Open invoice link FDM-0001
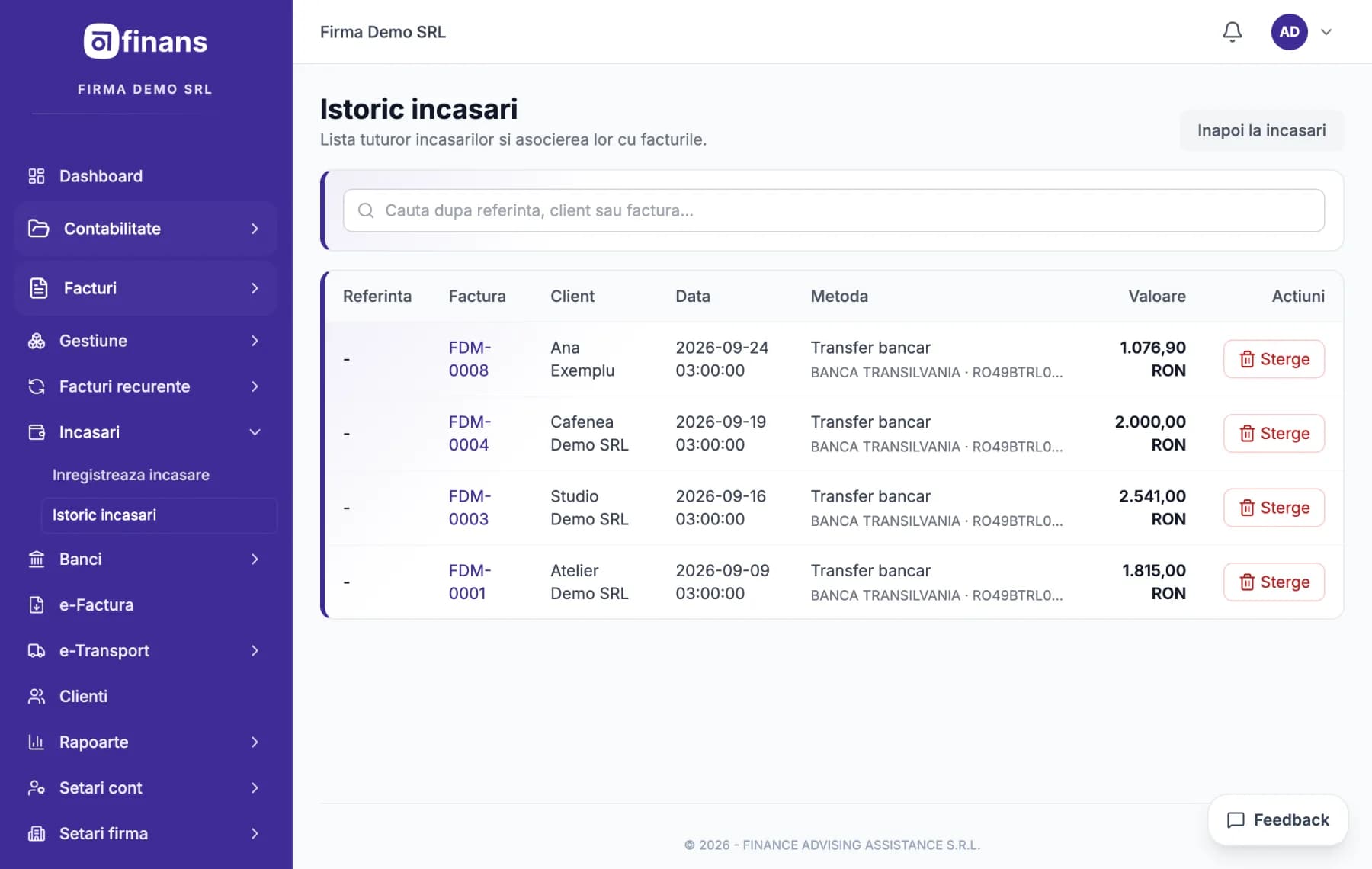This screenshot has width=1372, height=869. [470, 582]
